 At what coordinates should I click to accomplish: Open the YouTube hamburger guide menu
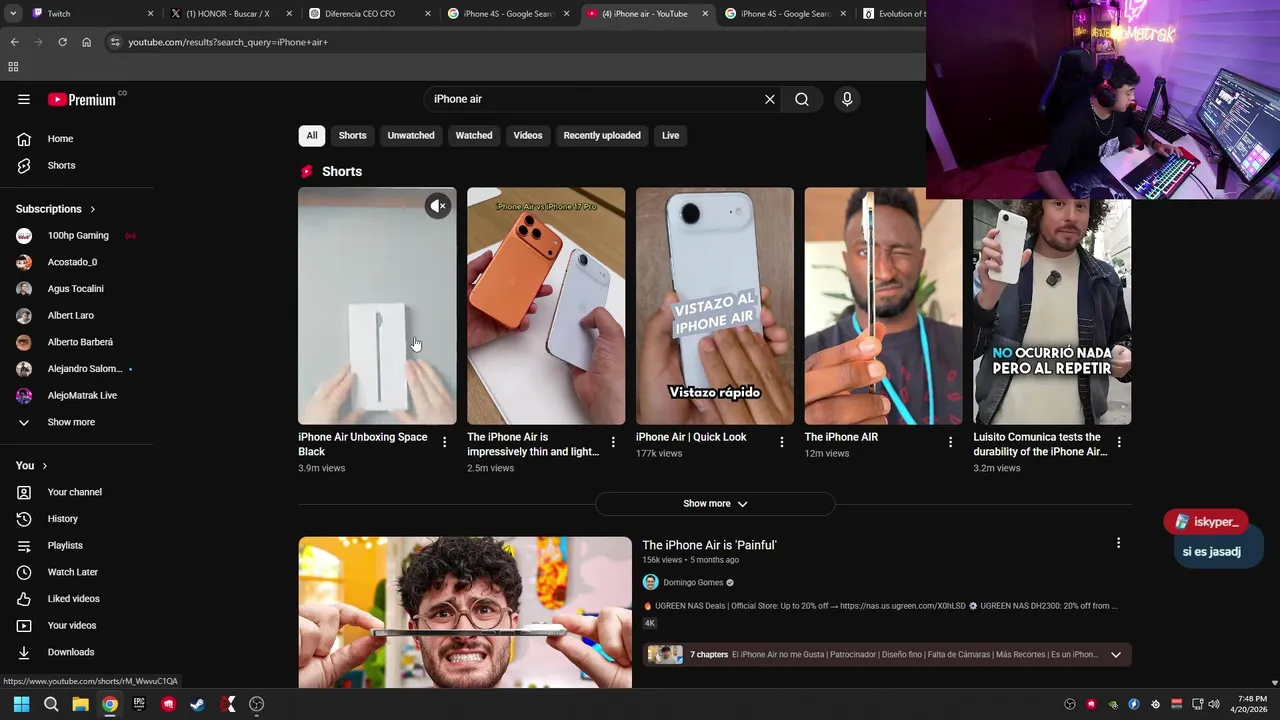[x=24, y=99]
